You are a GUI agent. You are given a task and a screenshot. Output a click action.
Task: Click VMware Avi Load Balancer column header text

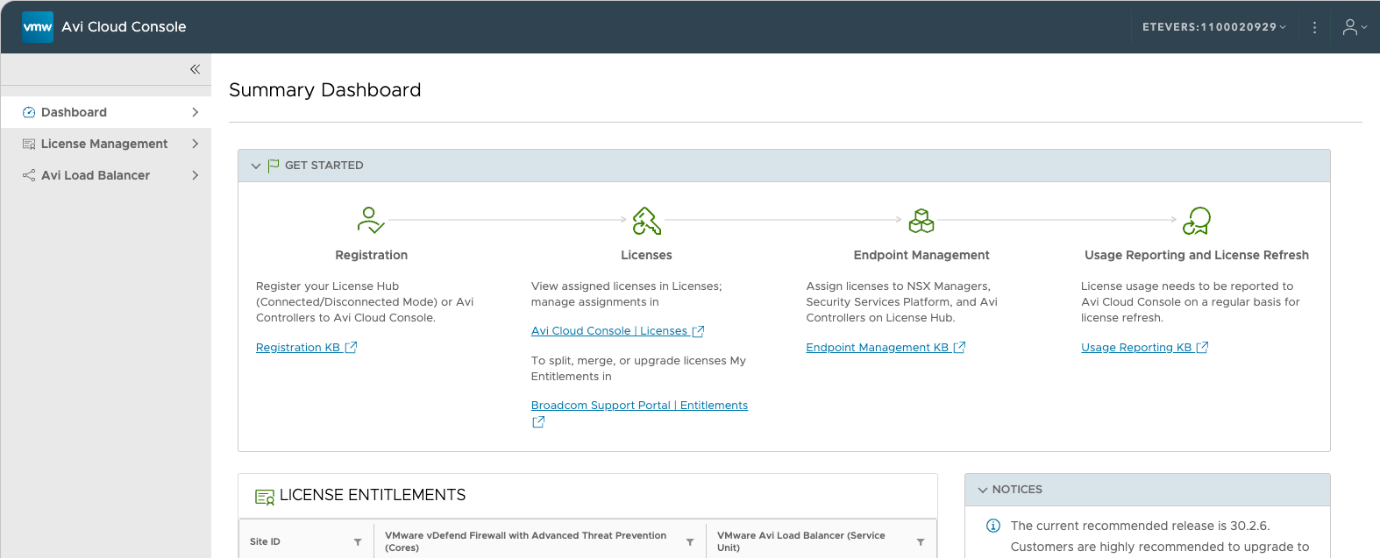coord(801,542)
